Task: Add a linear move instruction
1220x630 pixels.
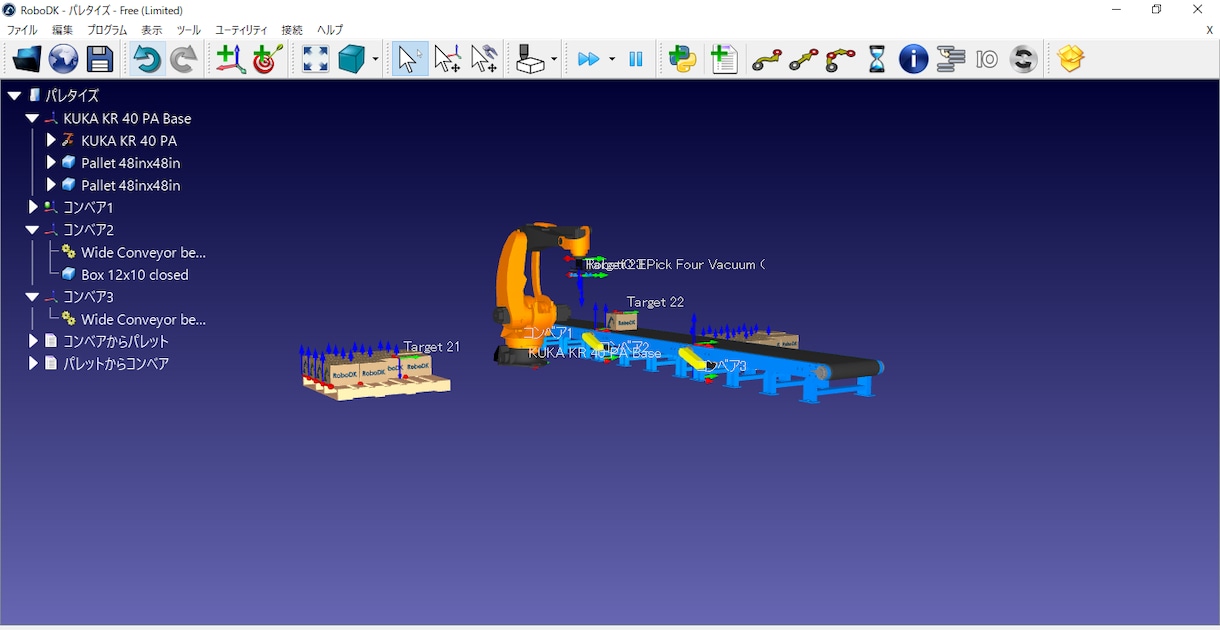Action: click(803, 60)
